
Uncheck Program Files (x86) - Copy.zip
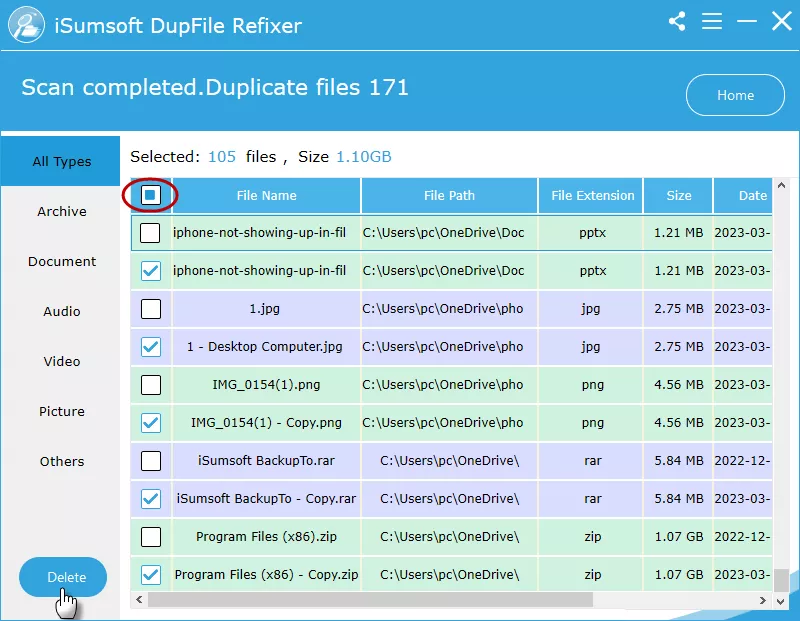[150, 575]
